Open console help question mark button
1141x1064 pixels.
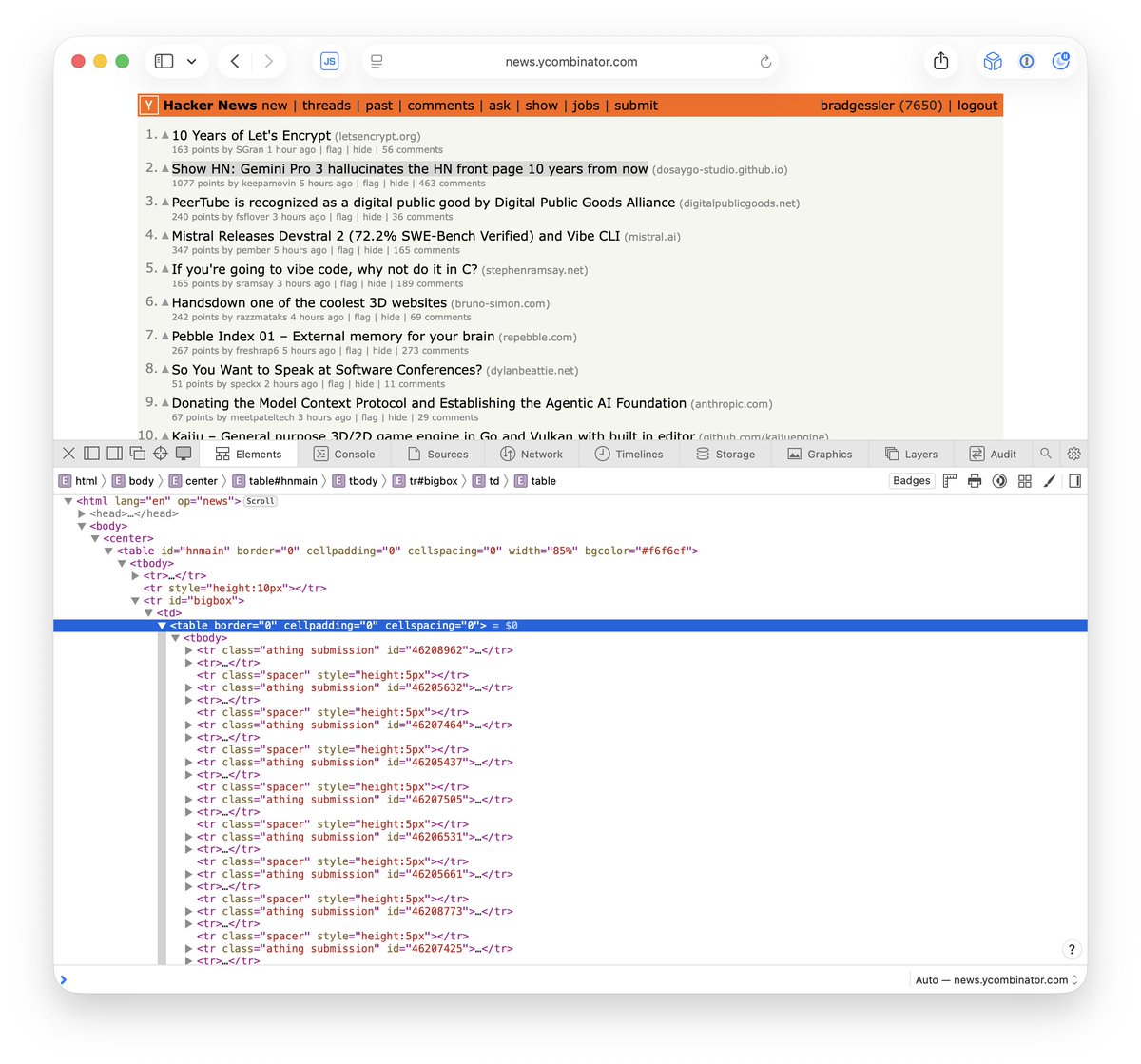pyautogui.click(x=1072, y=949)
